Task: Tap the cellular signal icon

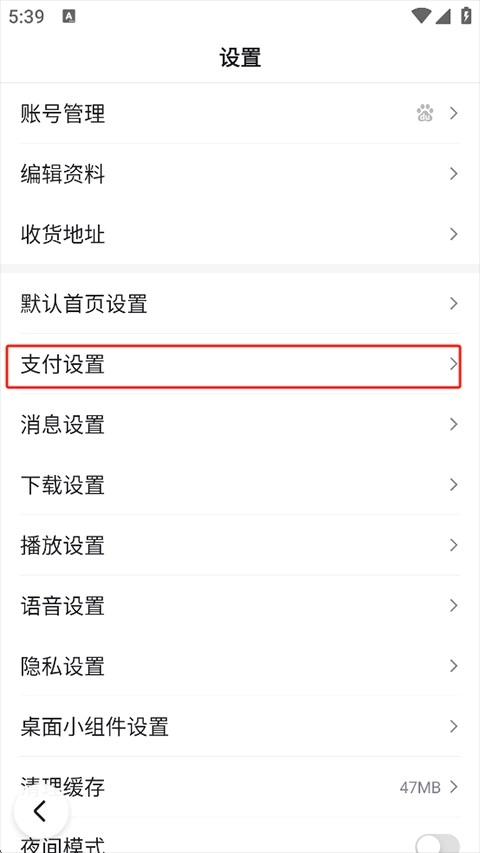Action: click(x=442, y=16)
